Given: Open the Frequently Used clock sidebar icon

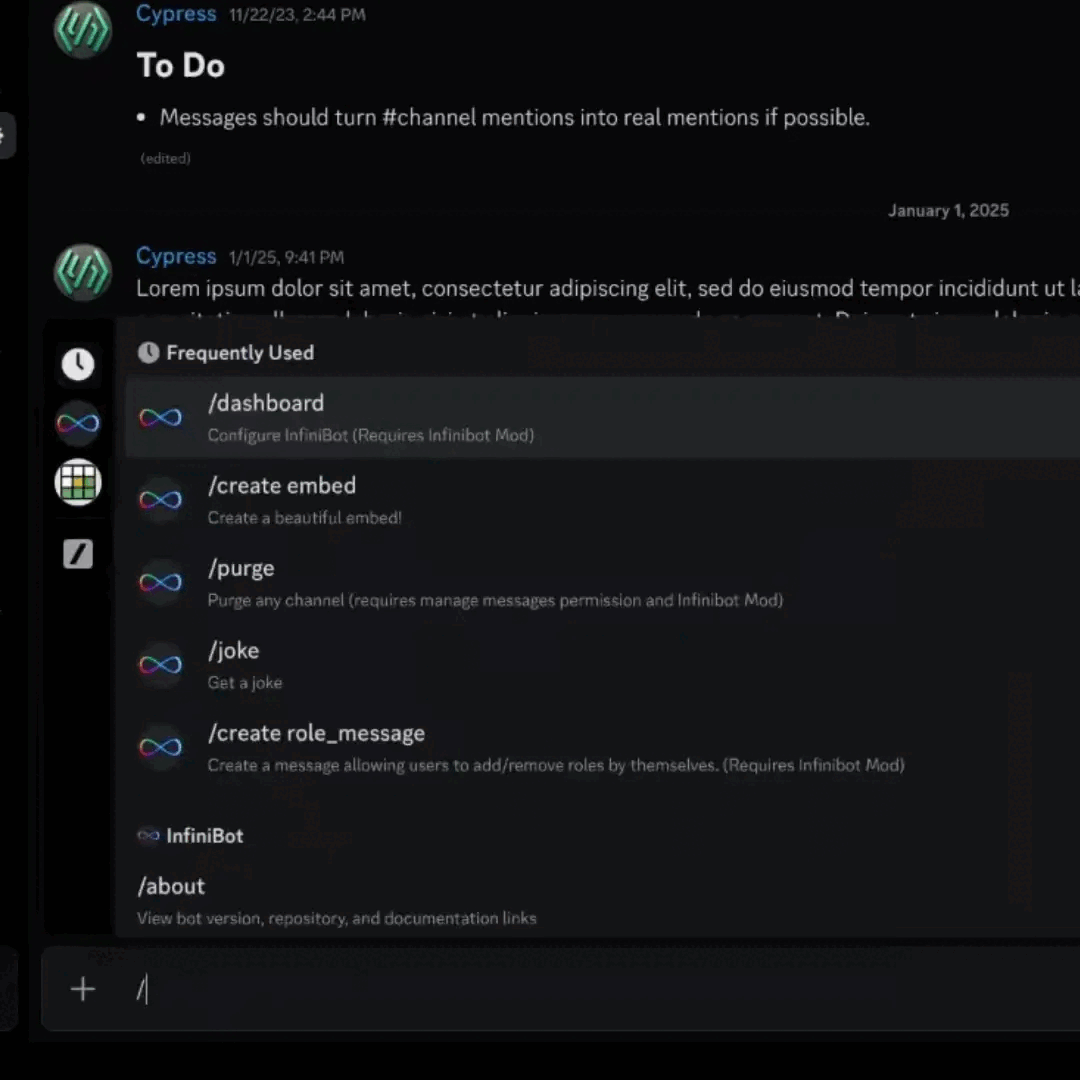Looking at the screenshot, I should tap(78, 364).
